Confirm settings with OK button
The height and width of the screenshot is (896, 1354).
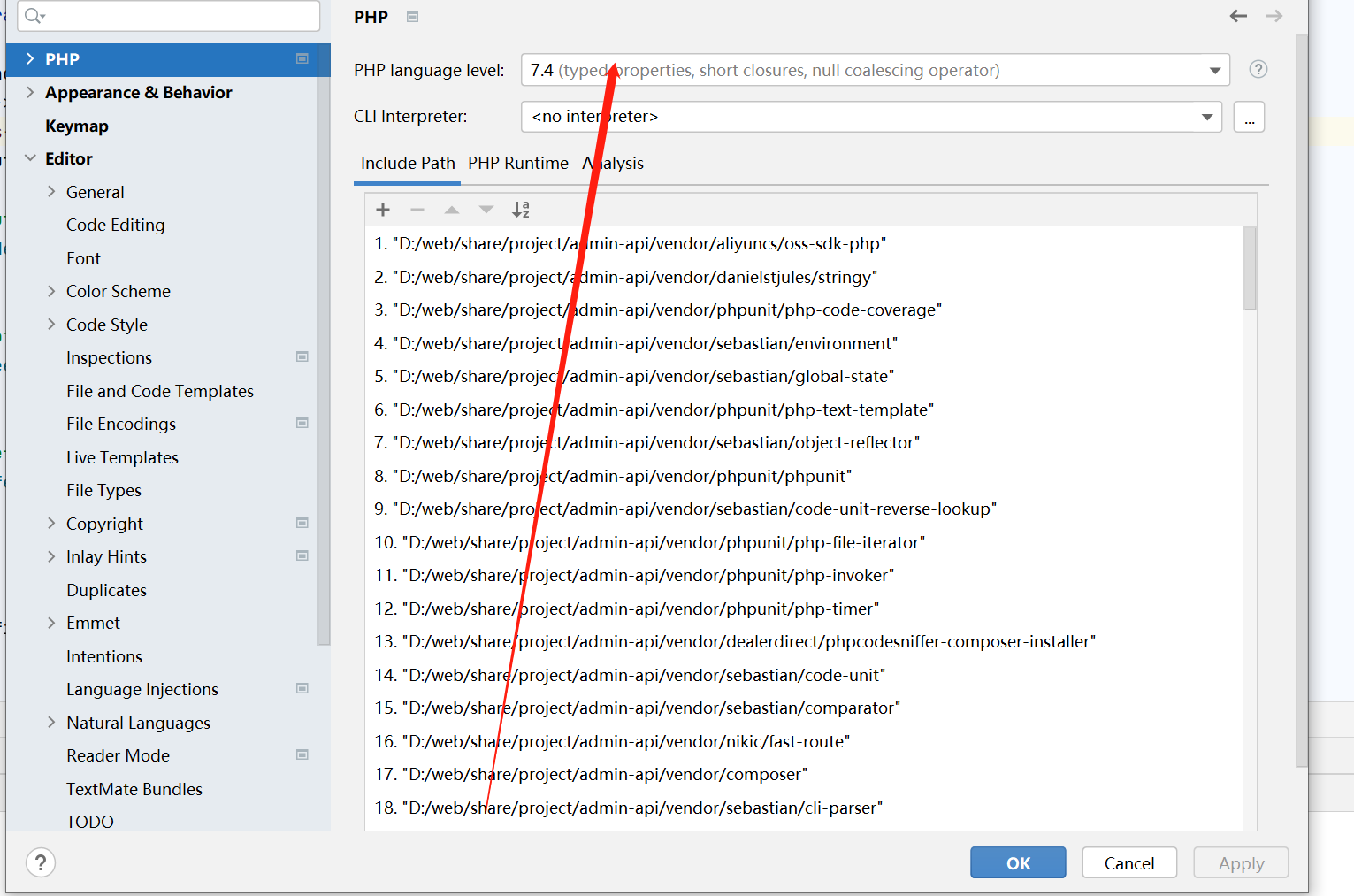[x=1018, y=863]
